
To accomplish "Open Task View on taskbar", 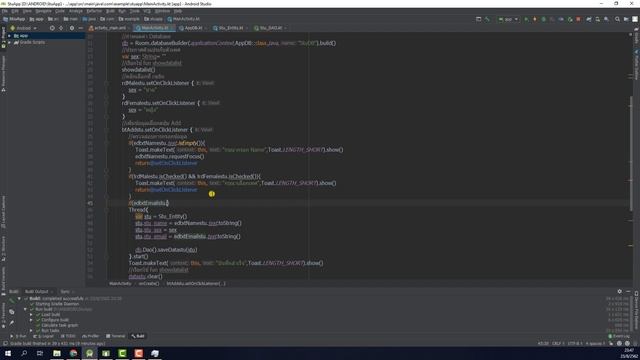I will pos(40,353).
